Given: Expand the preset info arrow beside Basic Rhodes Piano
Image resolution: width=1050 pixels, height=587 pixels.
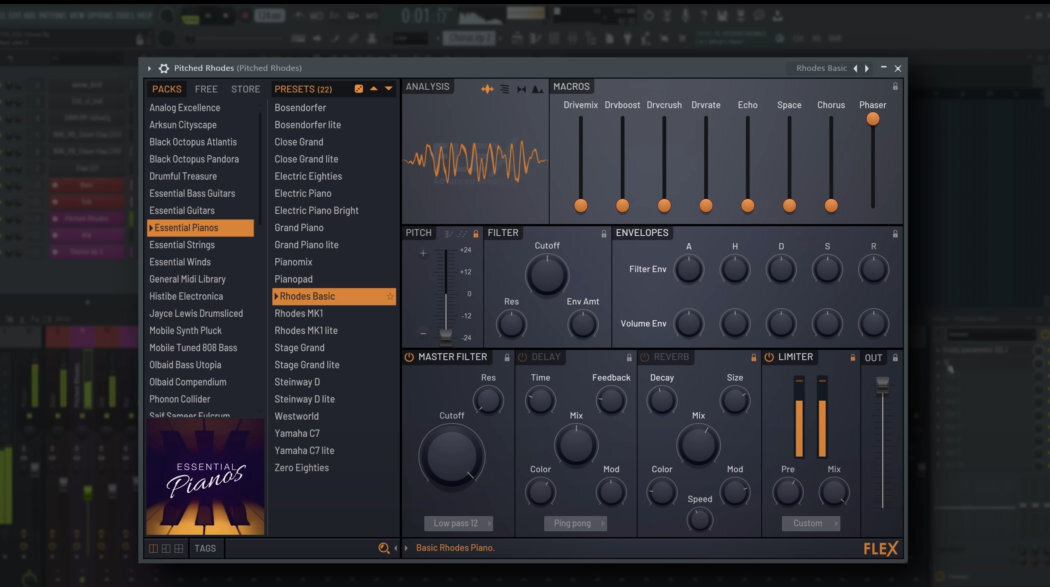Looking at the screenshot, I should (x=406, y=548).
